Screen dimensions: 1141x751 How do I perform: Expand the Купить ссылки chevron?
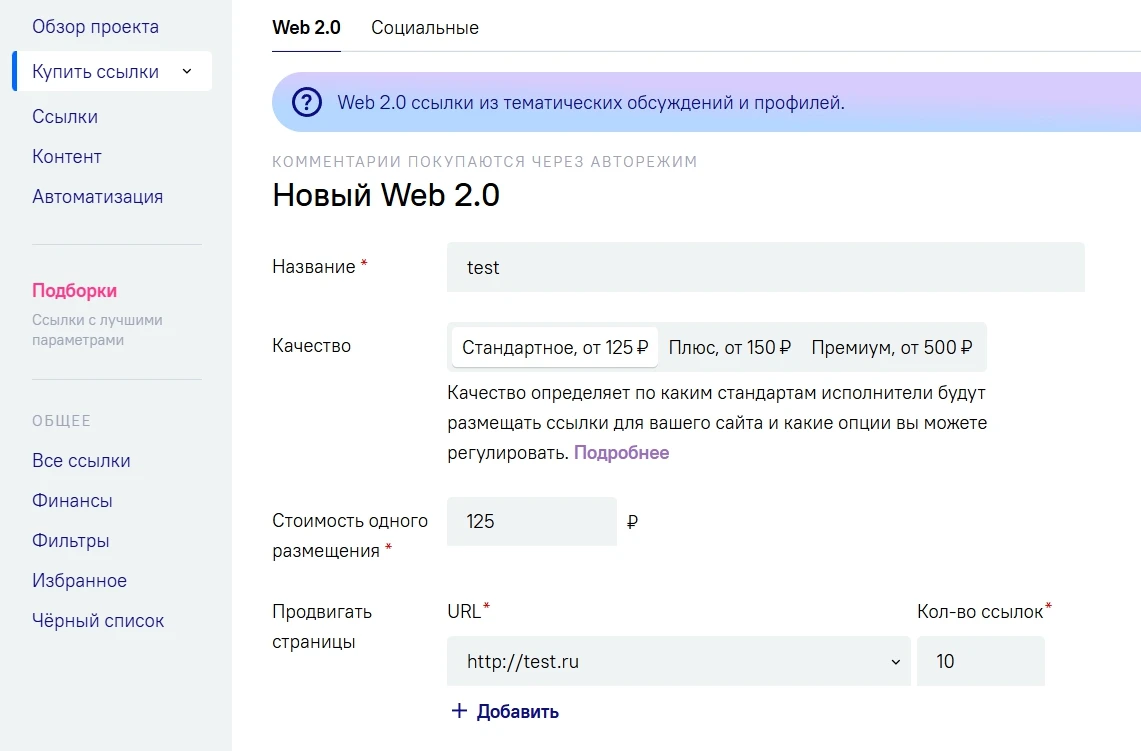pos(187,71)
